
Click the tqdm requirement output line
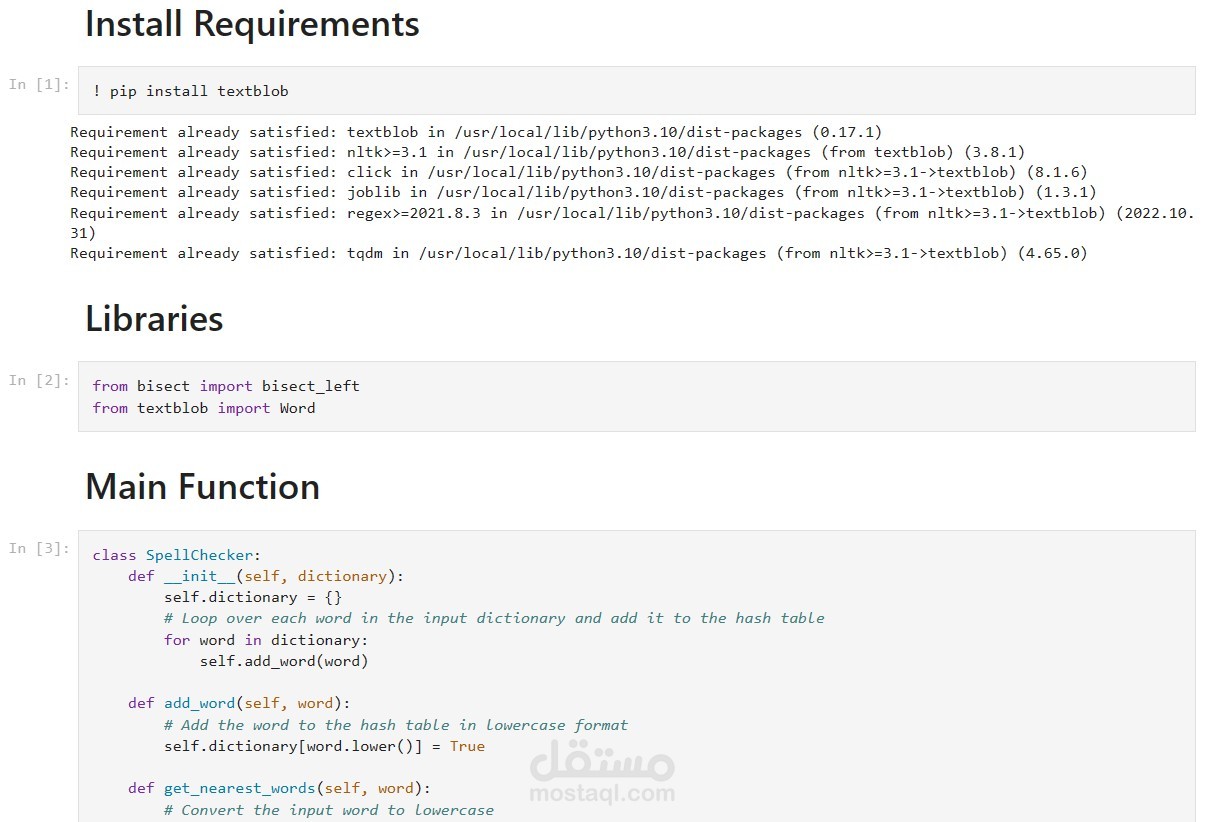coord(578,253)
